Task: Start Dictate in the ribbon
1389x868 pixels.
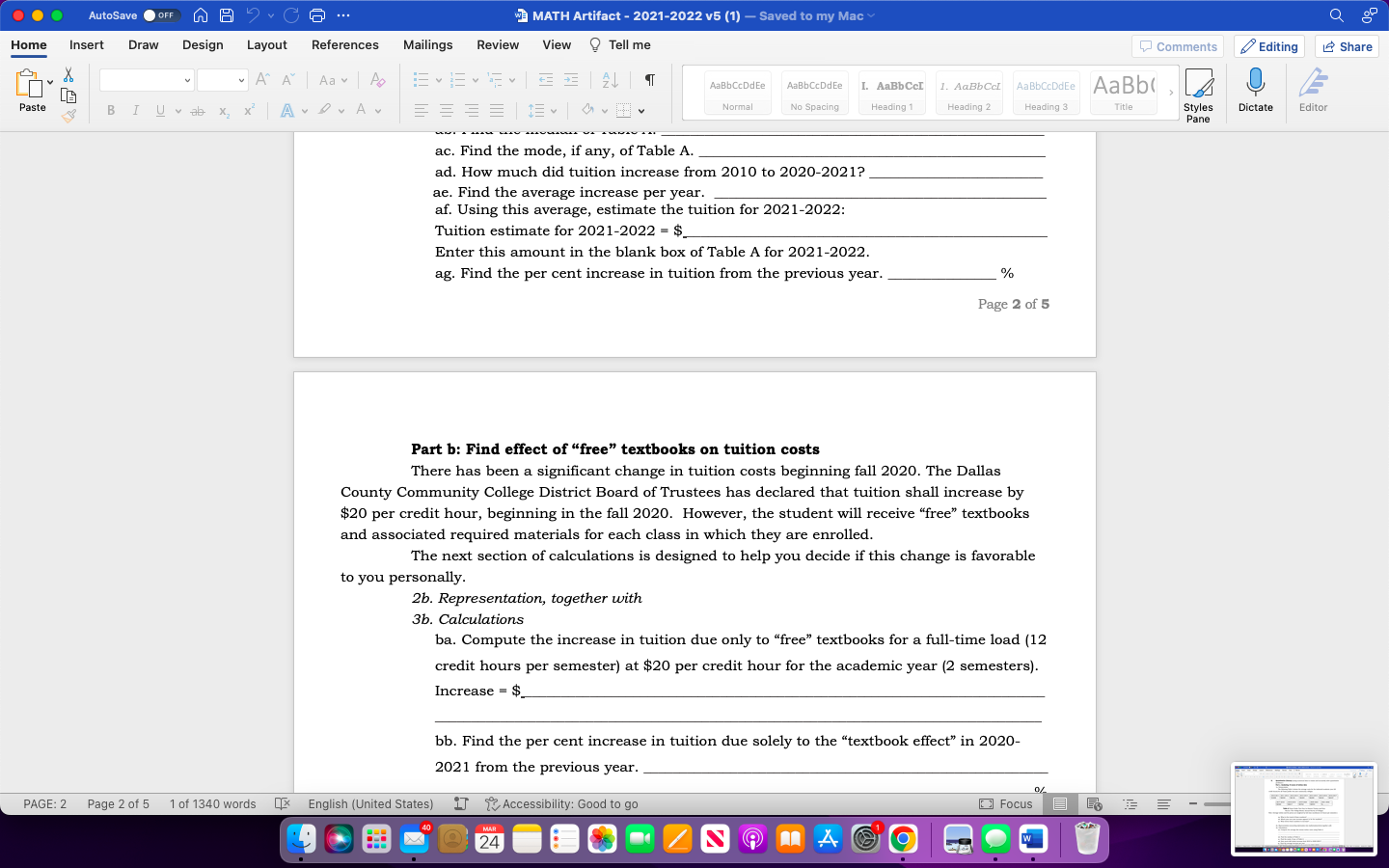Action: 1256,87
